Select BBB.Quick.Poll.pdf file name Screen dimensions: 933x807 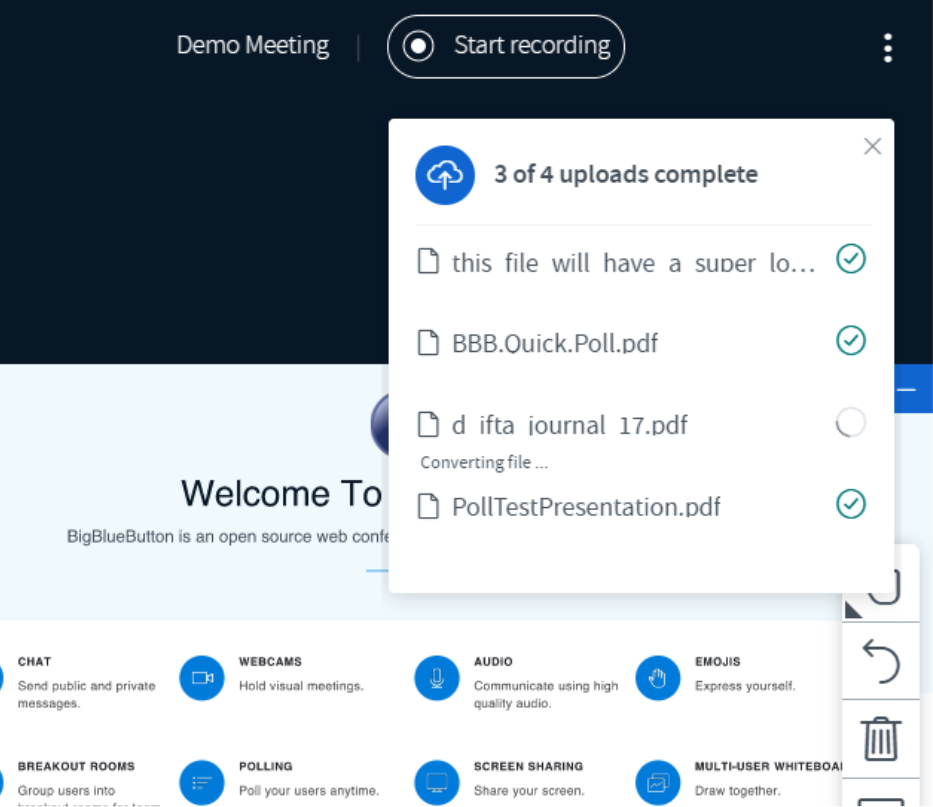pos(555,343)
